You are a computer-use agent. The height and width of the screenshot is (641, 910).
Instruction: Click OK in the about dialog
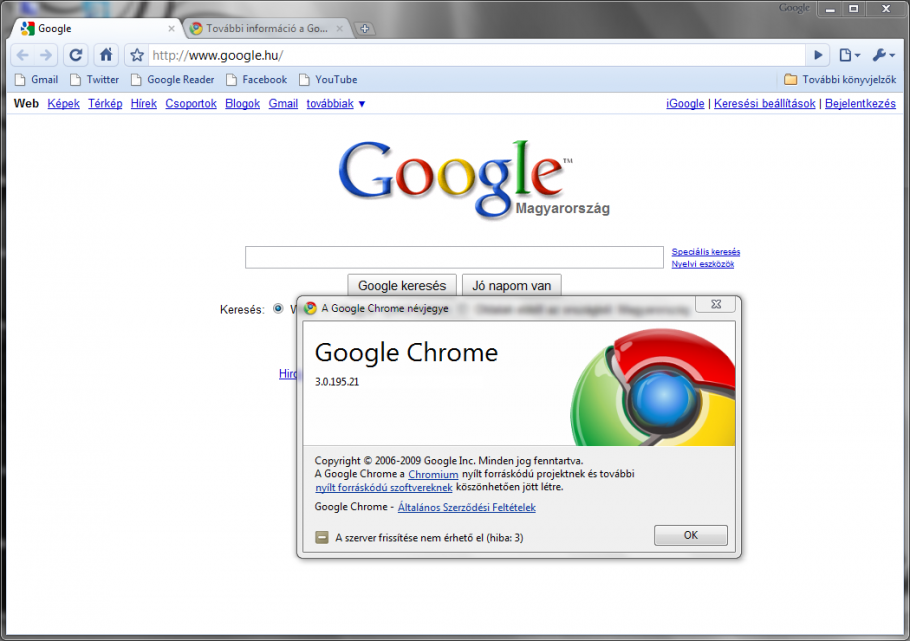click(691, 535)
